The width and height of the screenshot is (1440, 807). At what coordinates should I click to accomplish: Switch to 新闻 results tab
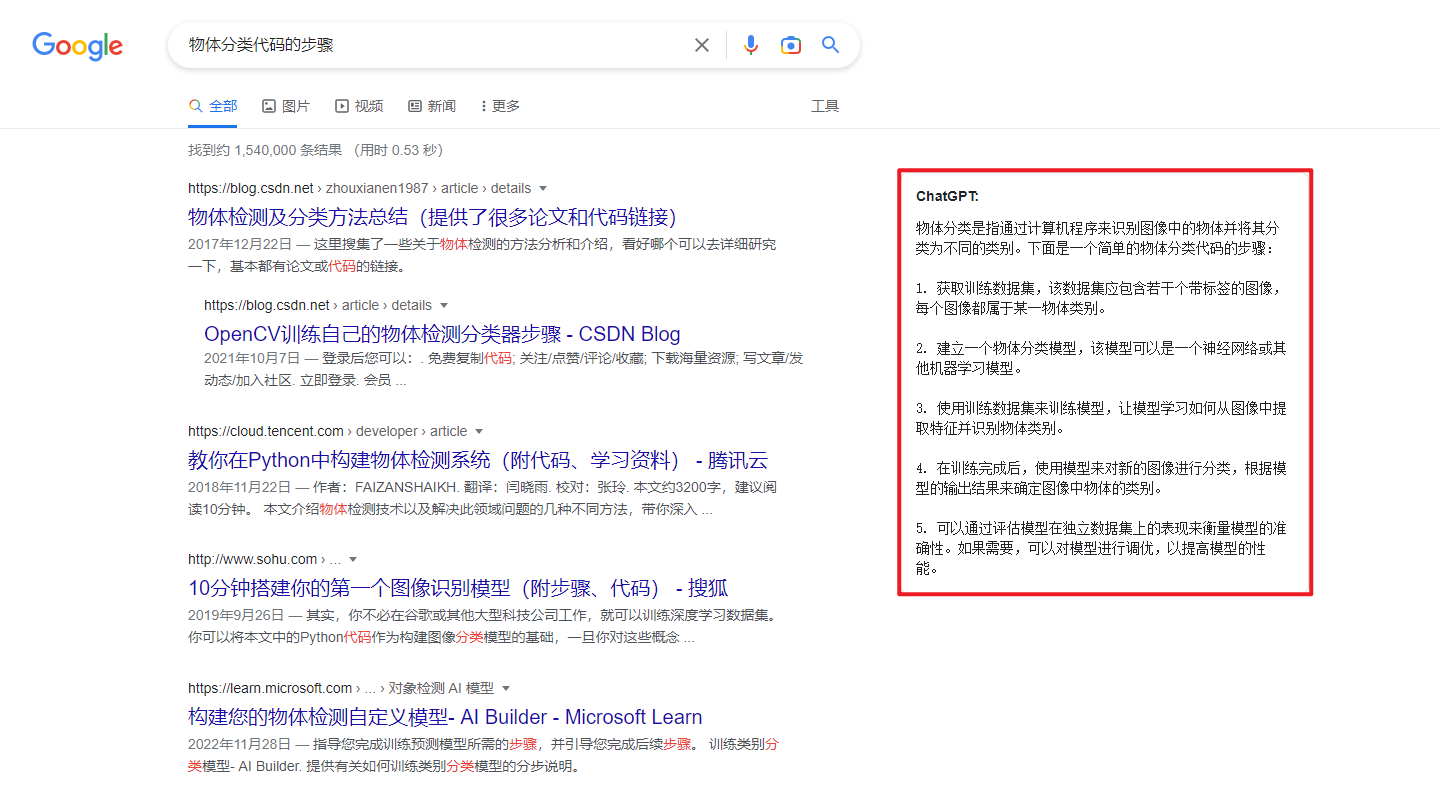click(x=432, y=106)
